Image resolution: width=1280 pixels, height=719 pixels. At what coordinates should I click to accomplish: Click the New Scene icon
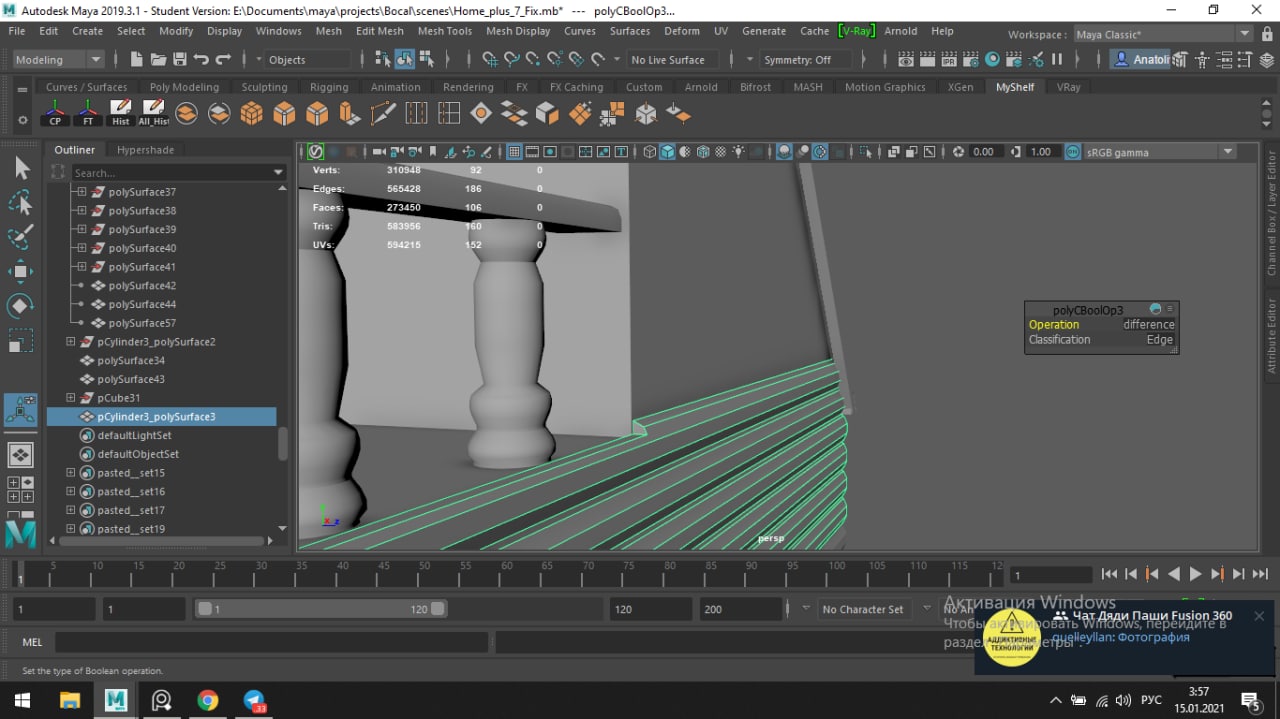pos(137,59)
